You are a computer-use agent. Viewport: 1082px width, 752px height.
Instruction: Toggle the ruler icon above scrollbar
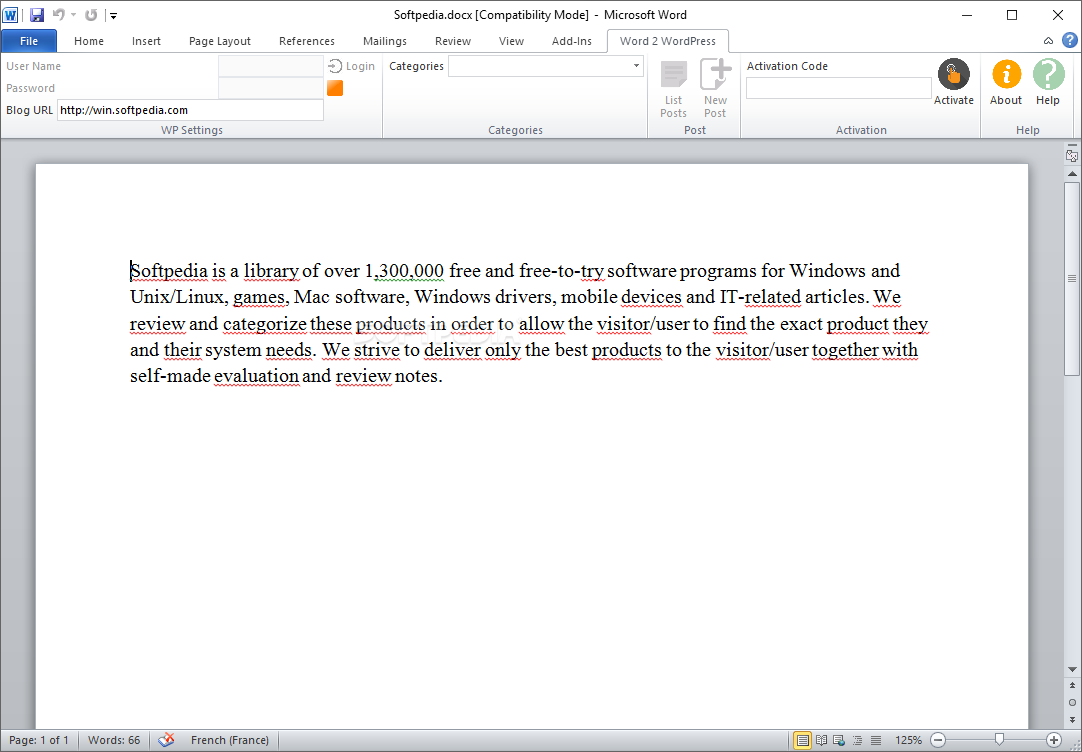pyautogui.click(x=1072, y=156)
